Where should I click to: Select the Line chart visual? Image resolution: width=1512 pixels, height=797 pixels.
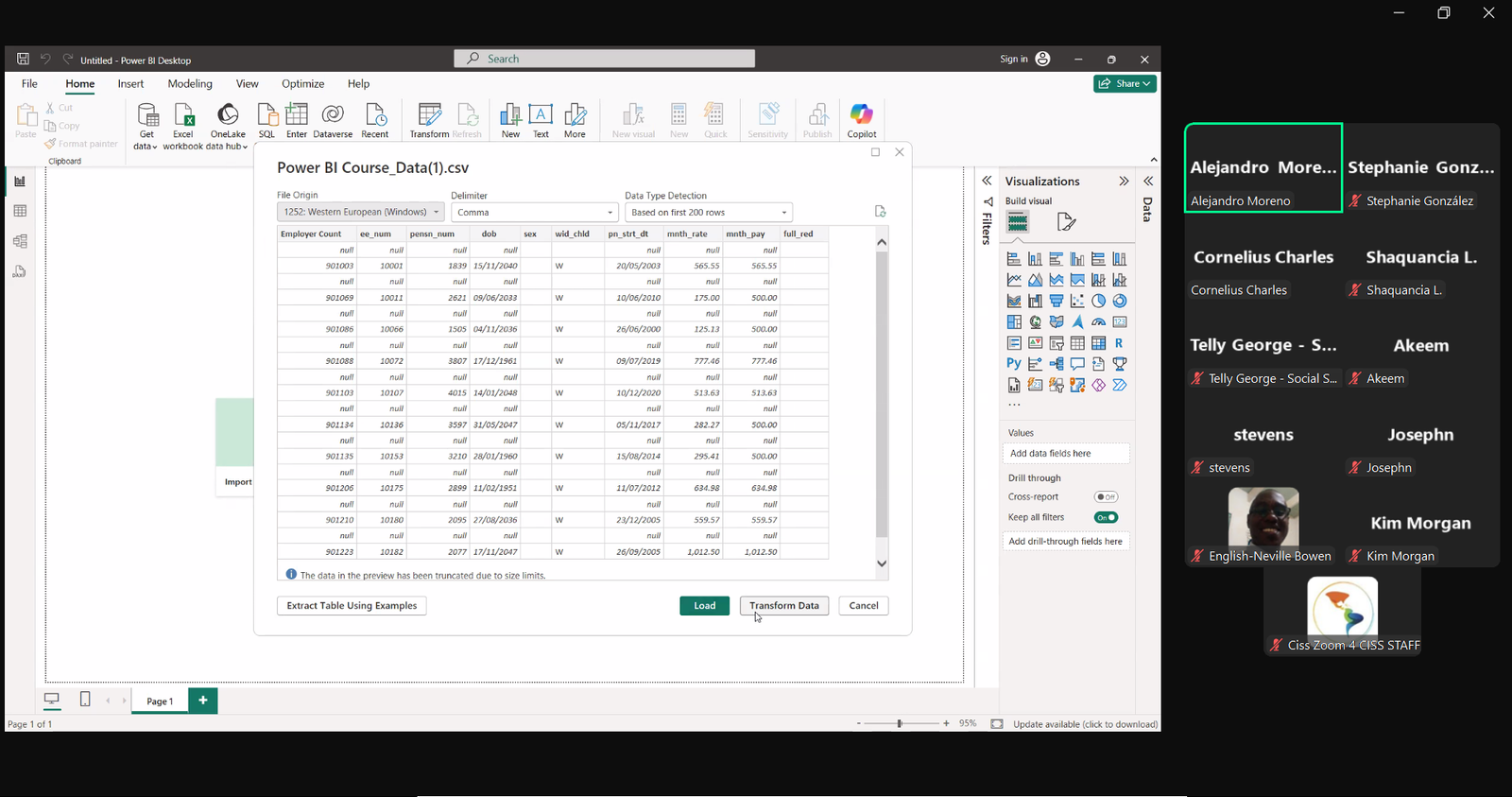click(x=1014, y=280)
